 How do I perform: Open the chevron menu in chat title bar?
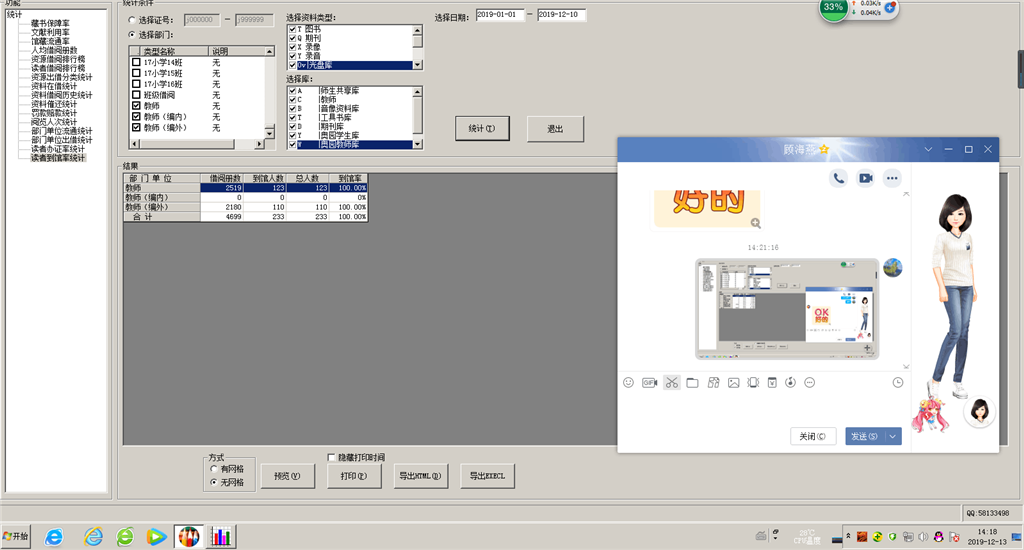point(928,150)
